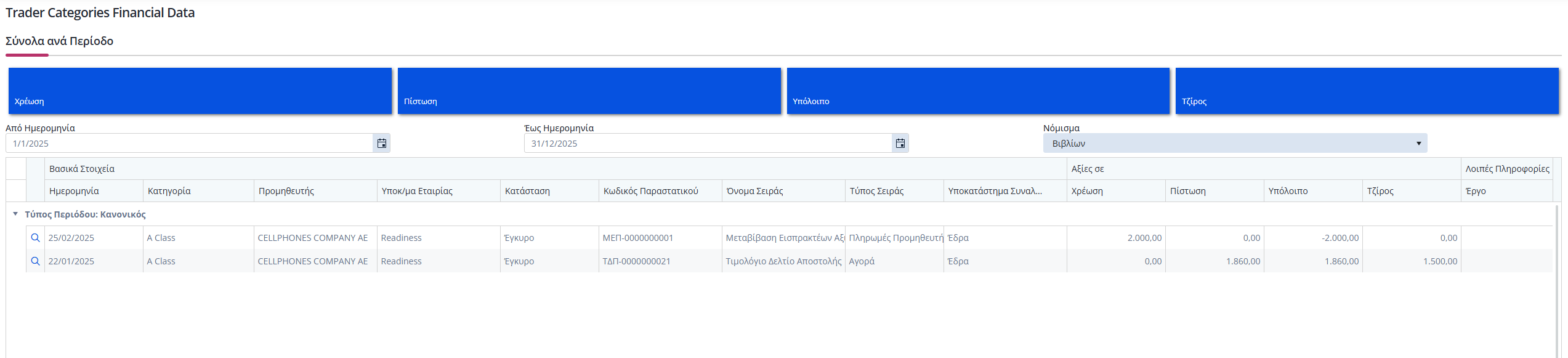The image size is (1568, 358).
Task: Select the 22/01/2025 date cell
Action: [94, 261]
